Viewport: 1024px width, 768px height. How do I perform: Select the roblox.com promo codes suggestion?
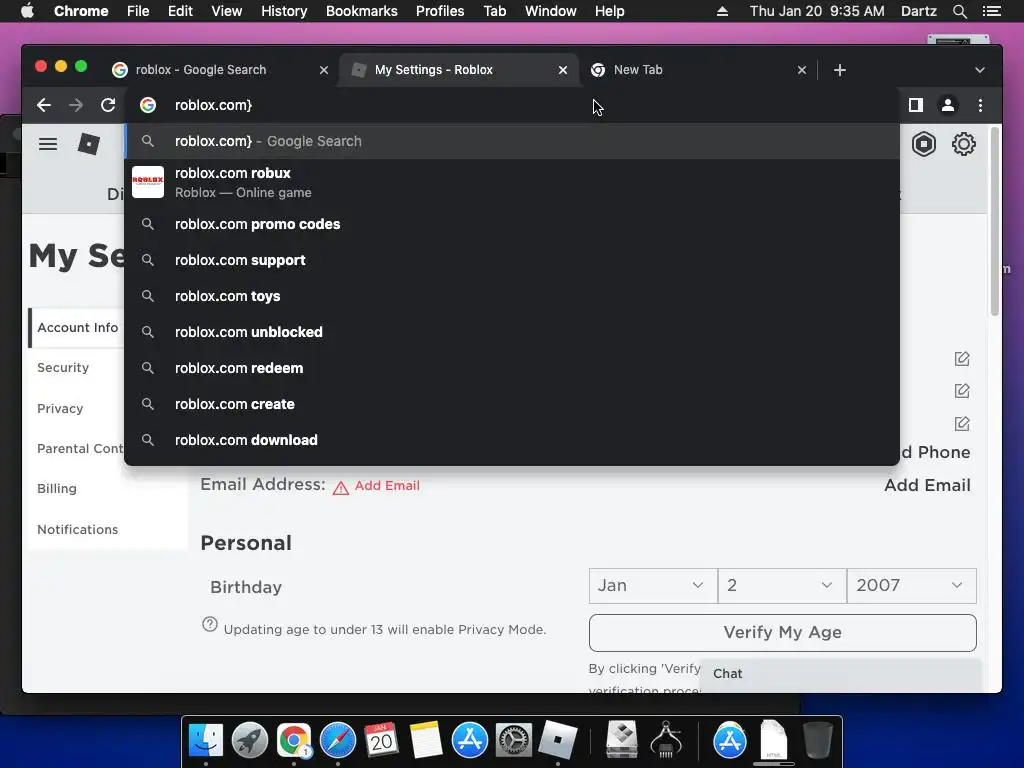(512, 224)
